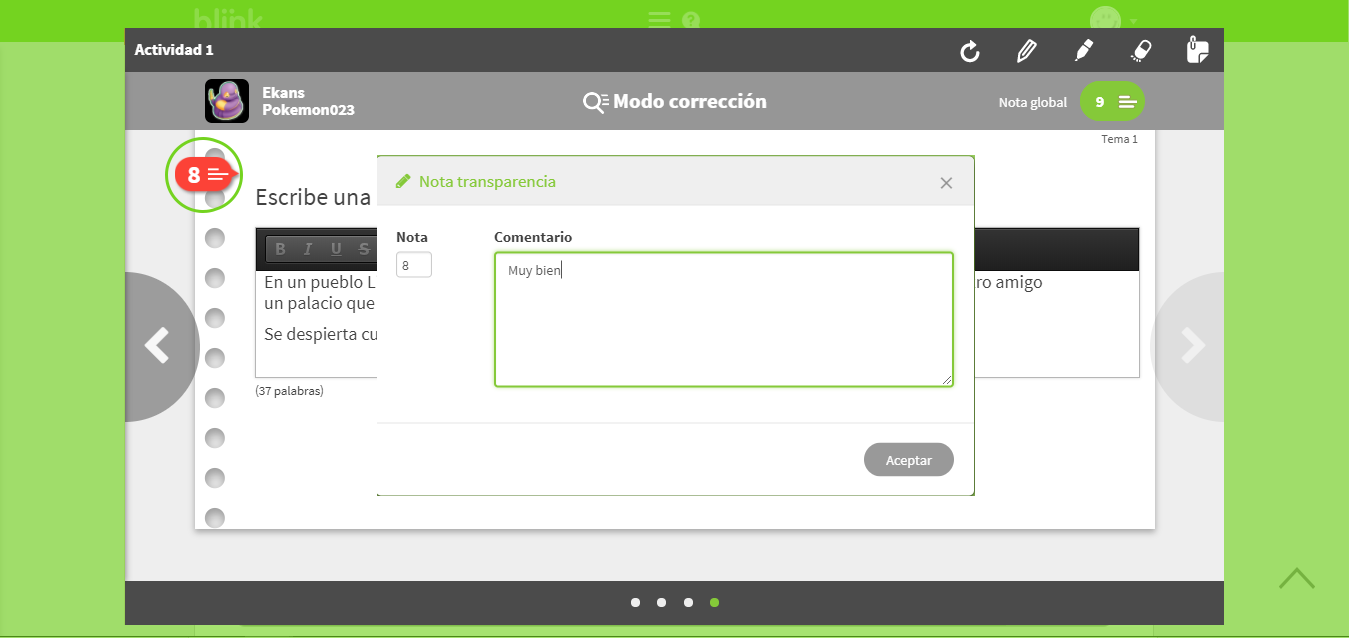Click the reload activity icon

click(969, 51)
